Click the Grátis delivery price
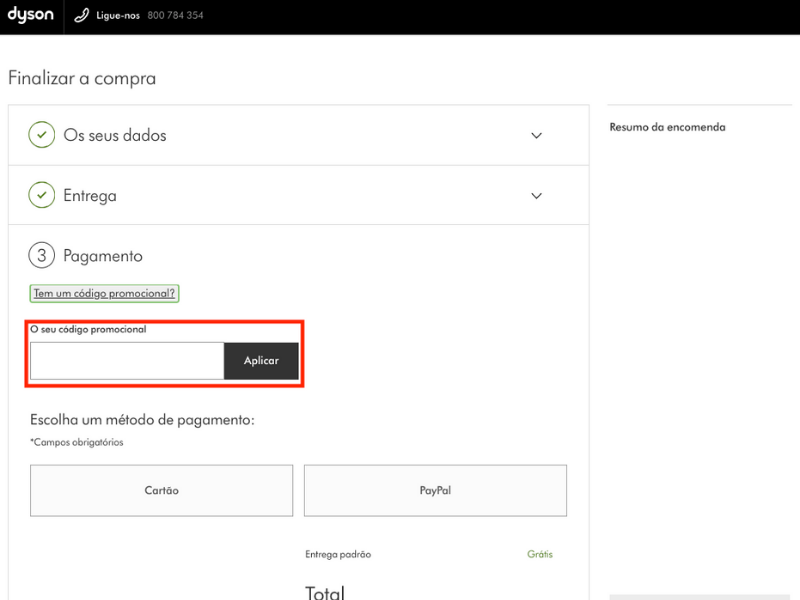 [x=540, y=554]
